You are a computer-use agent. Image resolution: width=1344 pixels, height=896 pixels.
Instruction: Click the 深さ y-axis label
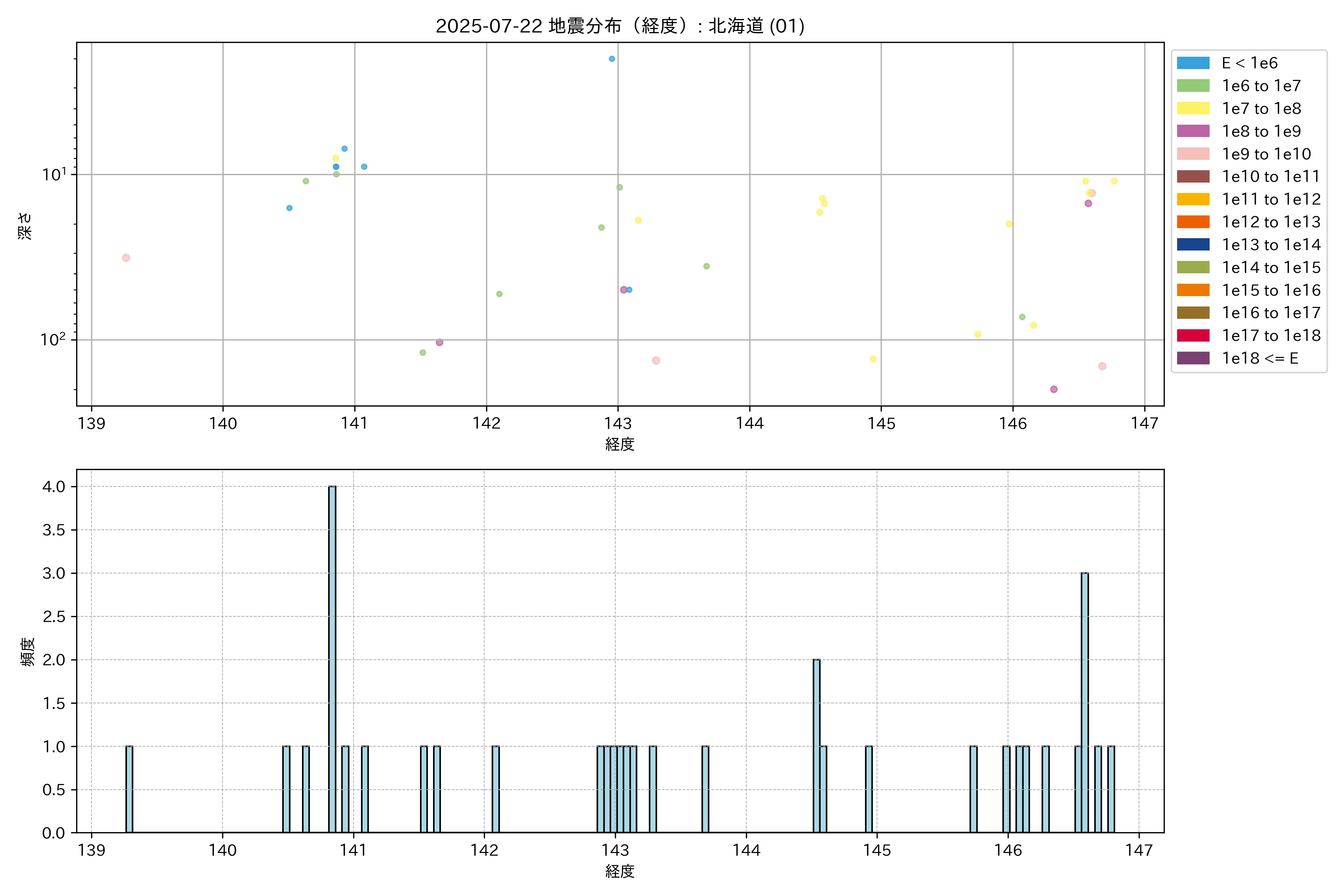[x=25, y=226]
